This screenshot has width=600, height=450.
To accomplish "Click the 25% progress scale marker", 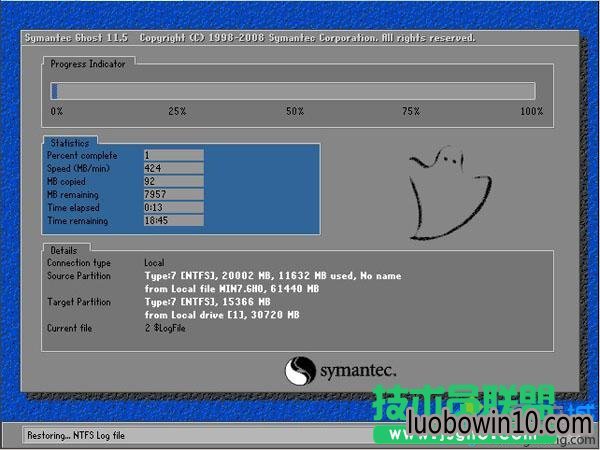I will click(x=177, y=111).
